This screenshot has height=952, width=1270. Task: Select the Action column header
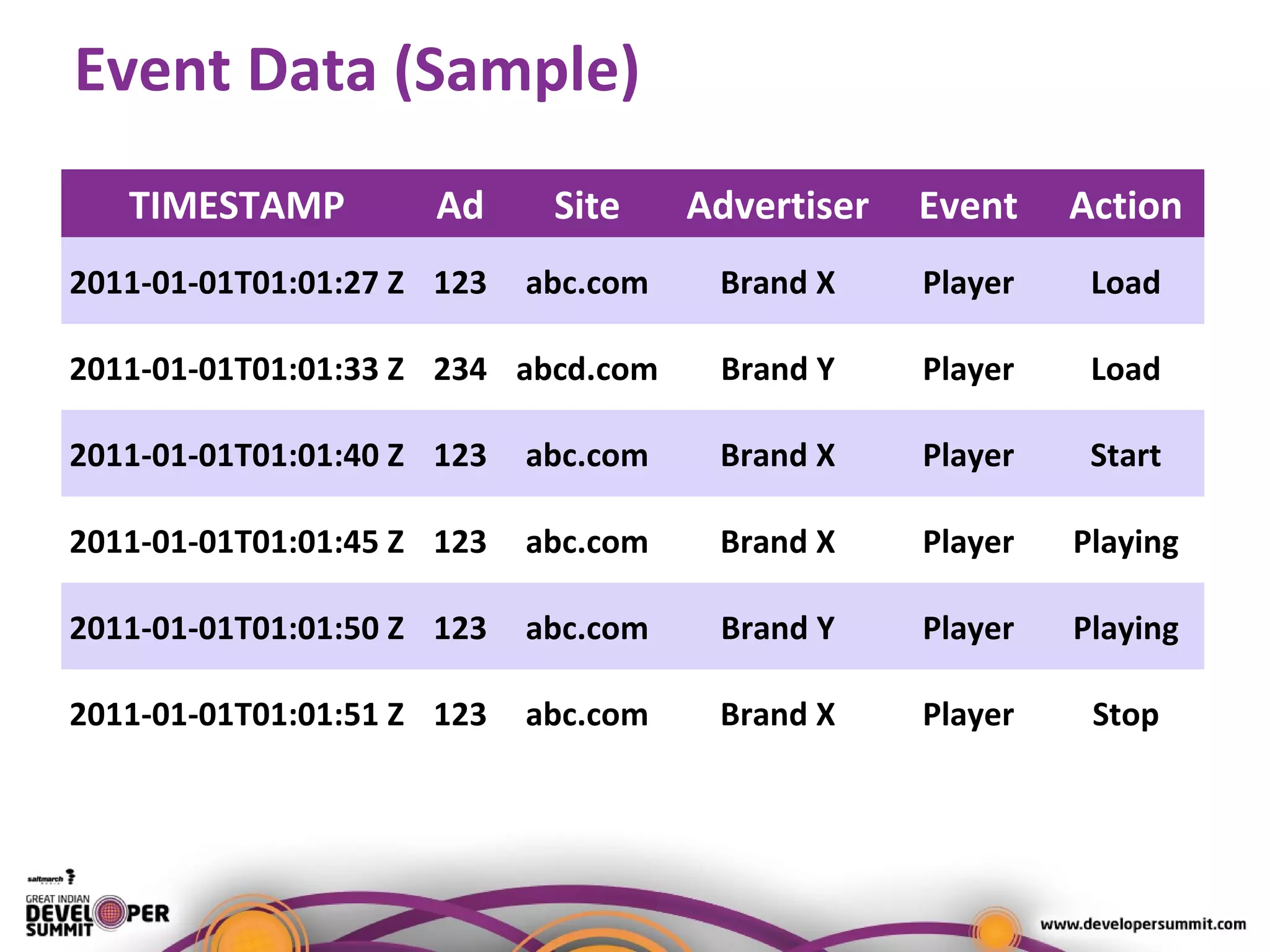(x=1126, y=205)
